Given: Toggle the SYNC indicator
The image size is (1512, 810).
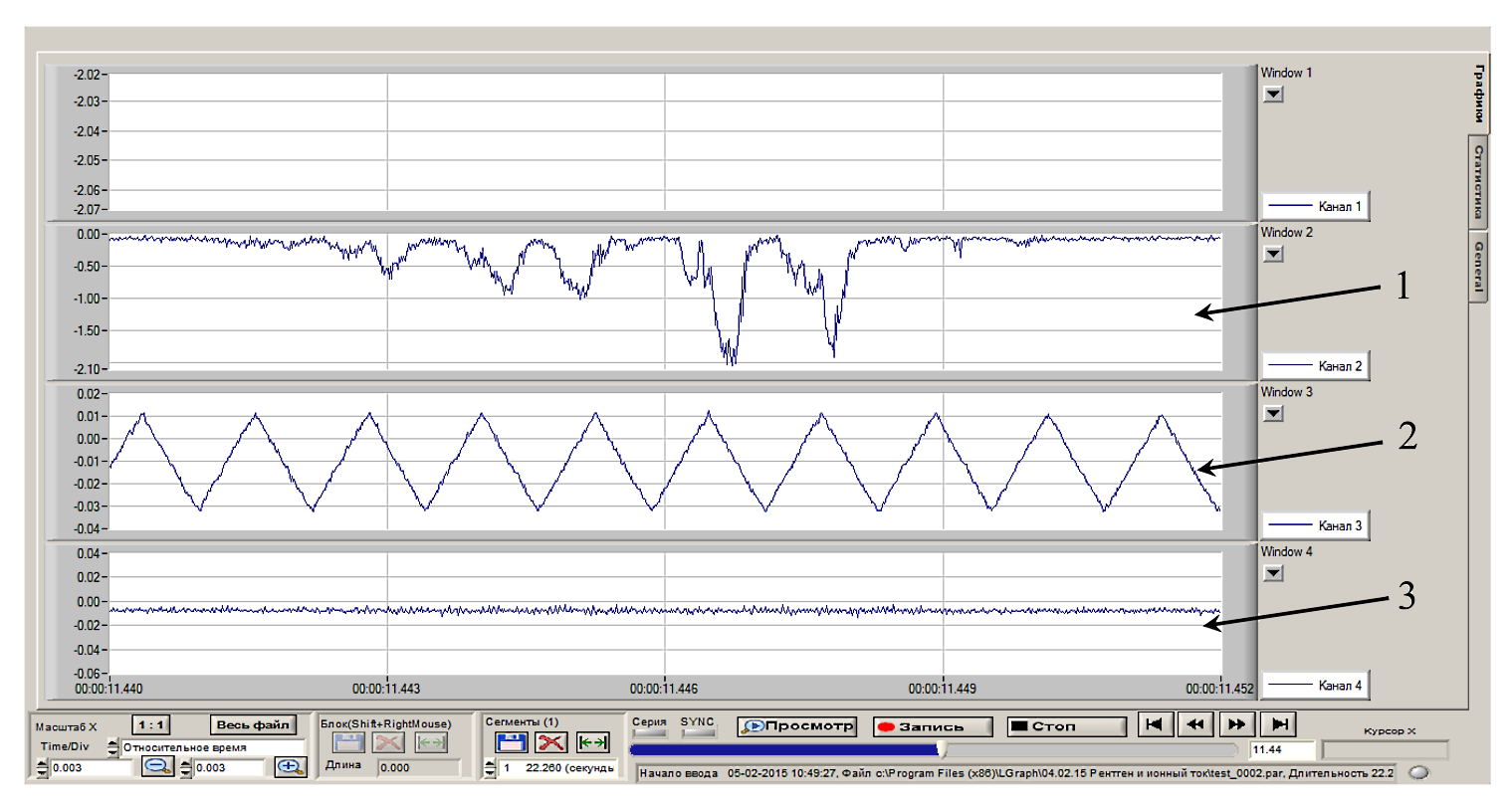Looking at the screenshot, I should click(x=698, y=733).
